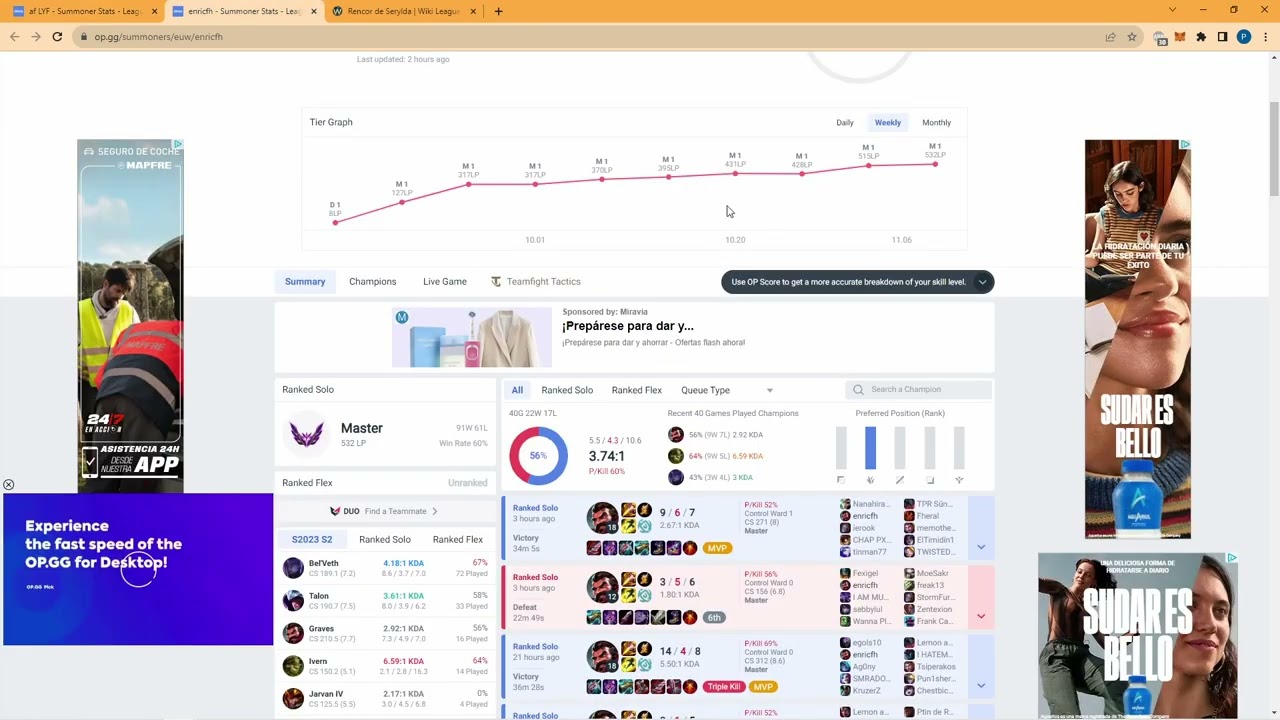Bookmark this page with the star icon
1280x720 pixels.
click(x=1132, y=37)
